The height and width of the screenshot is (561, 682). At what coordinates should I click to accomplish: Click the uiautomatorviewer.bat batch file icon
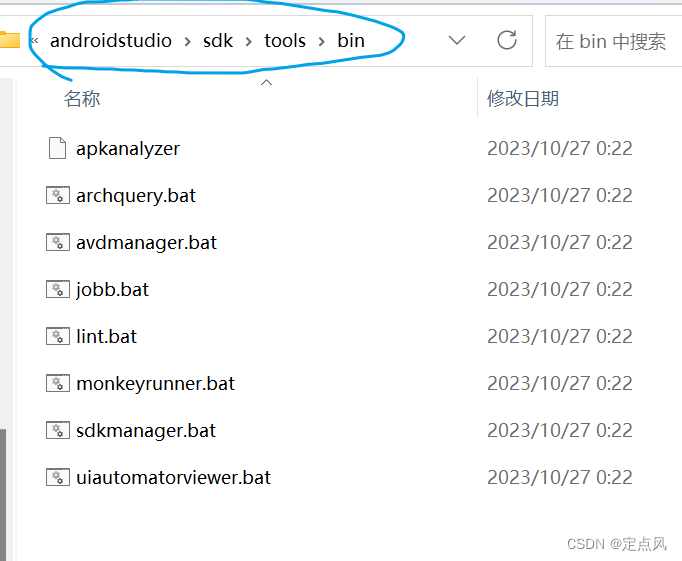[58, 478]
